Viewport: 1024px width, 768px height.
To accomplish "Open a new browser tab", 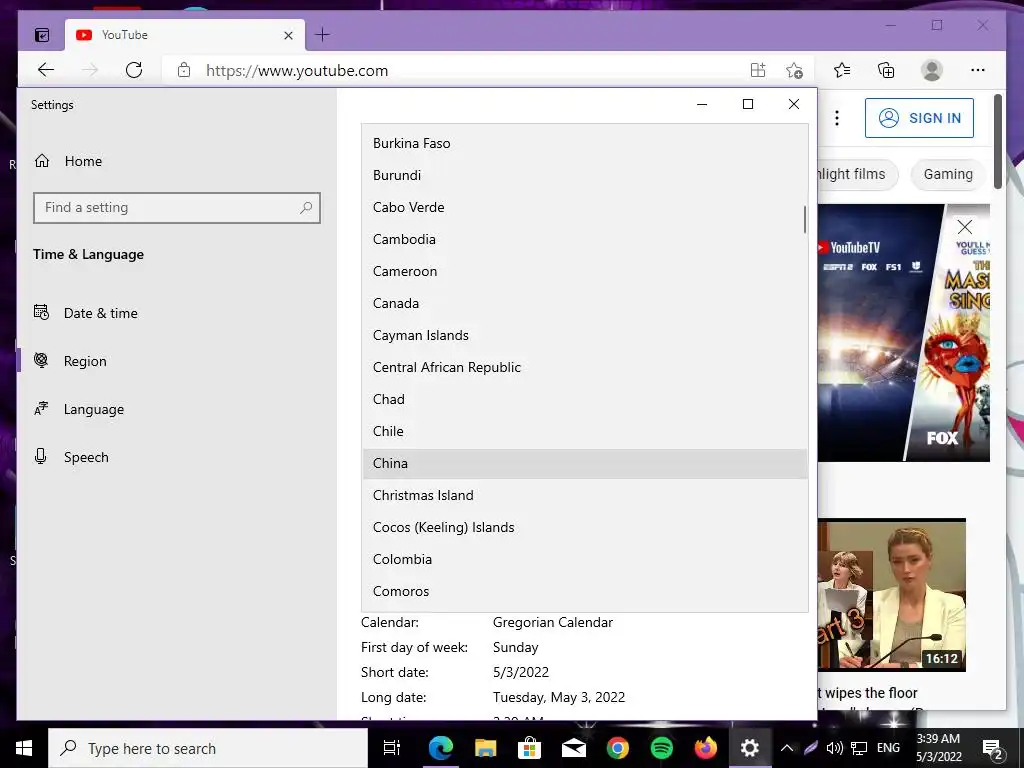I will click(322, 35).
